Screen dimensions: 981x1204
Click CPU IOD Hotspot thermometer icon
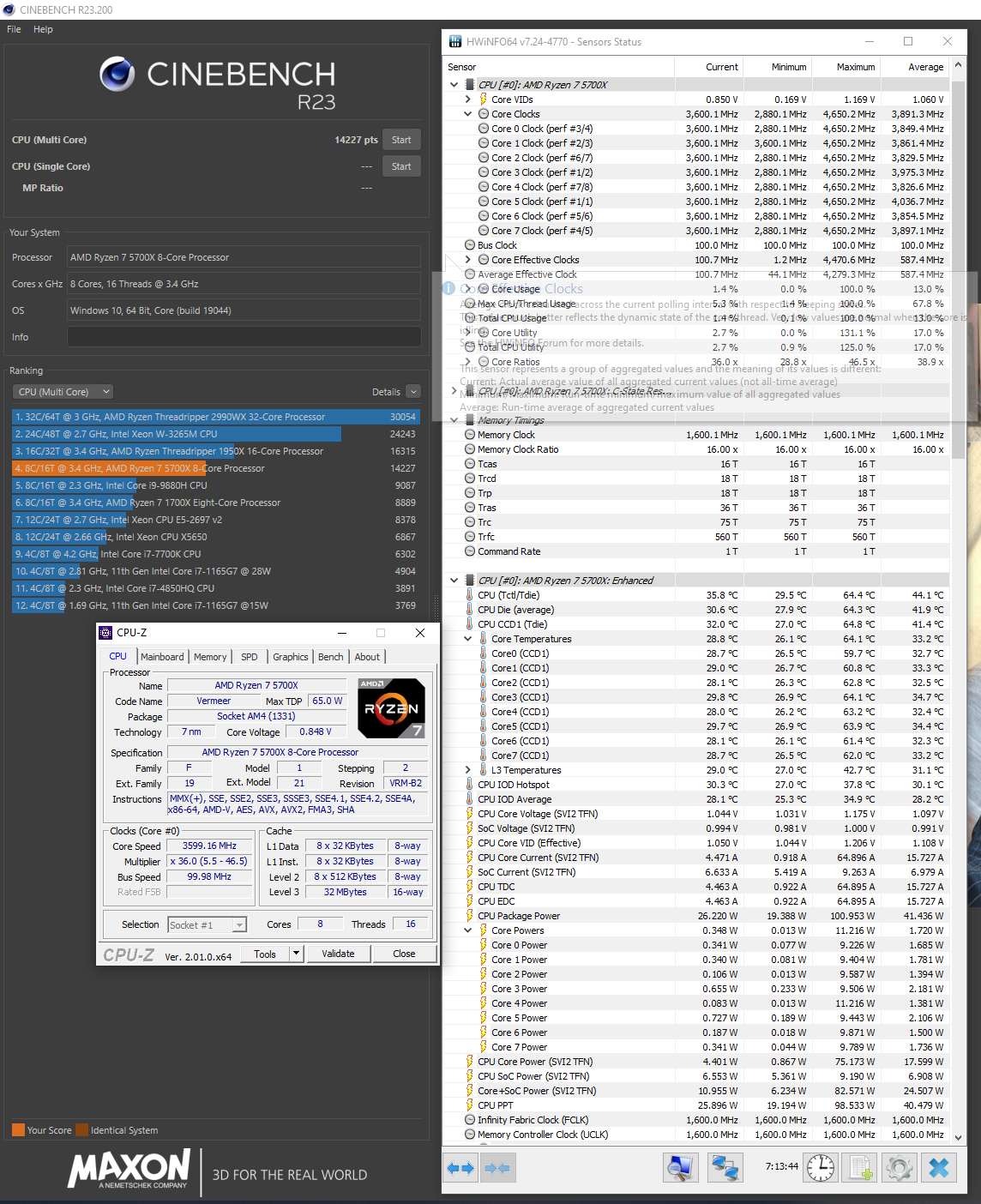point(470,785)
